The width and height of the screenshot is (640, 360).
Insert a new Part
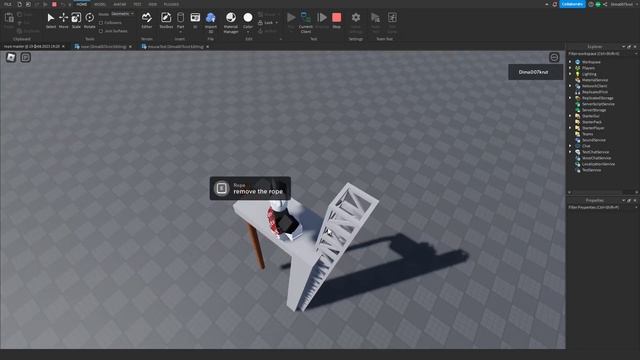tap(180, 20)
